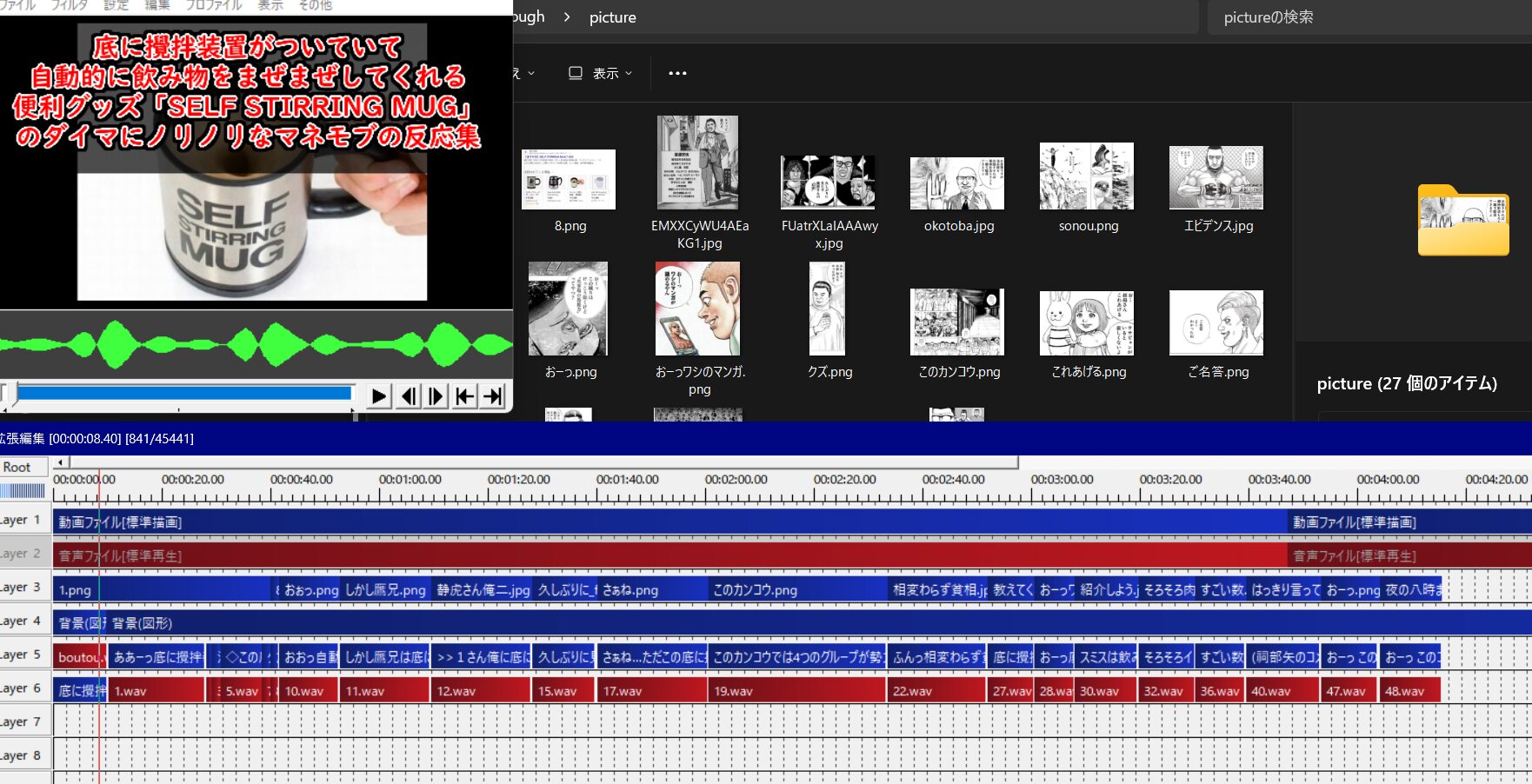
Task: Click the large folder icon in details pane
Action: click(1462, 221)
